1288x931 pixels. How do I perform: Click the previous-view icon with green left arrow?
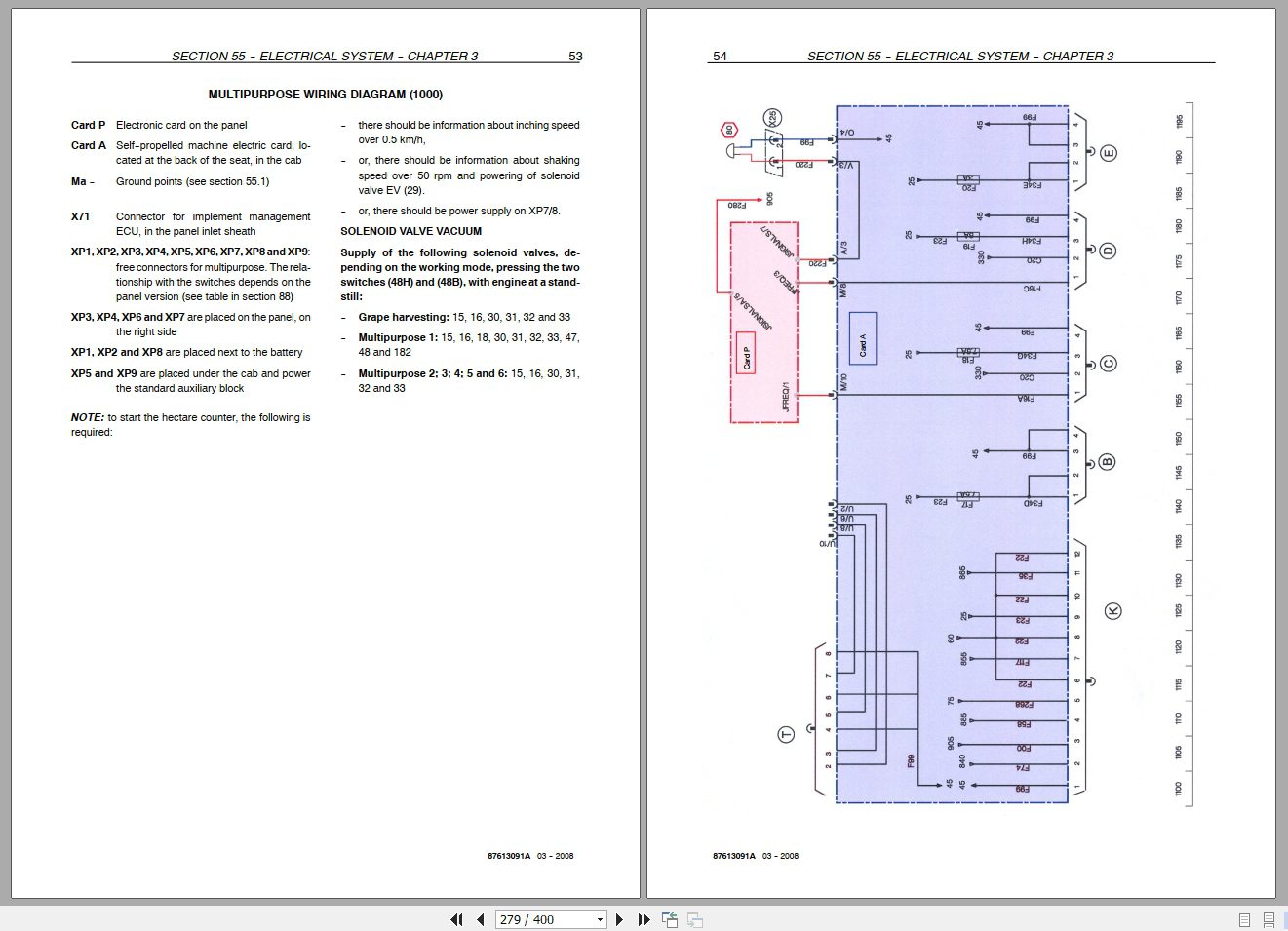pos(669,919)
